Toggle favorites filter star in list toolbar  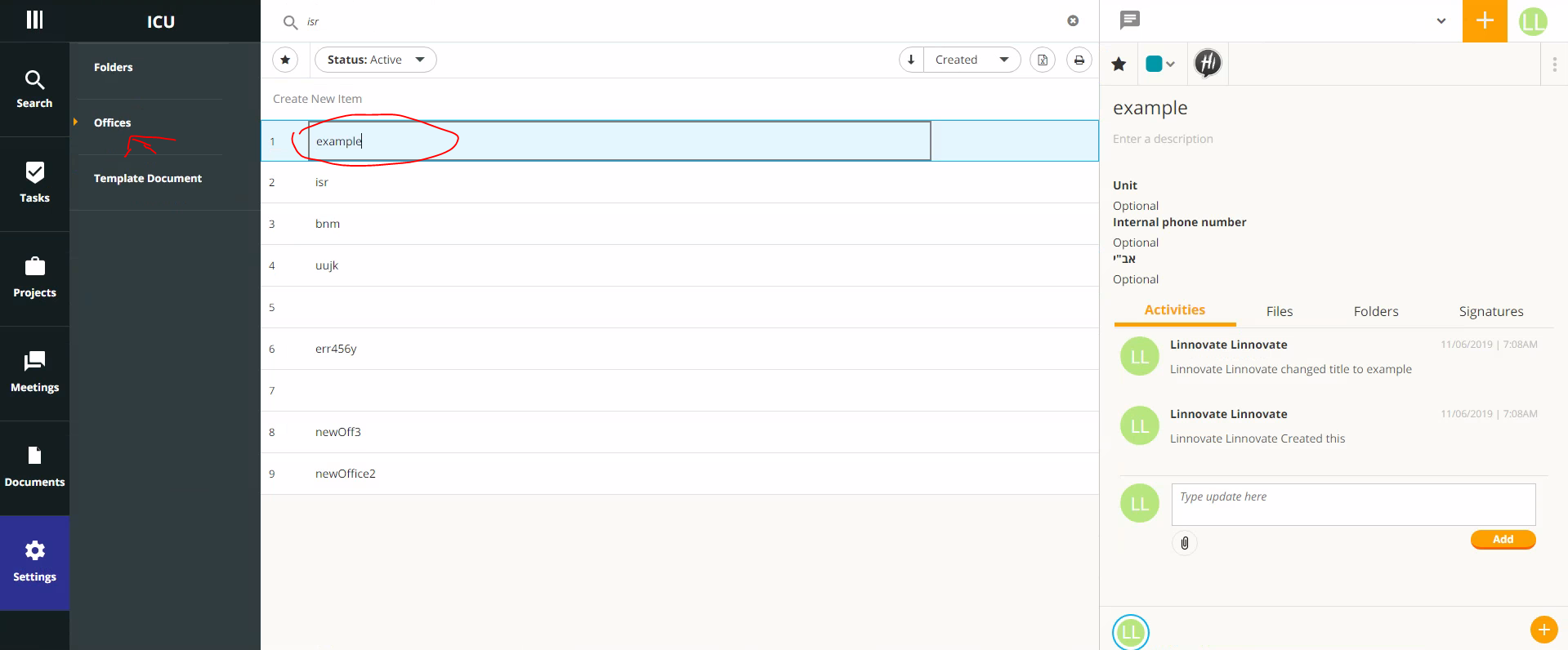point(285,60)
